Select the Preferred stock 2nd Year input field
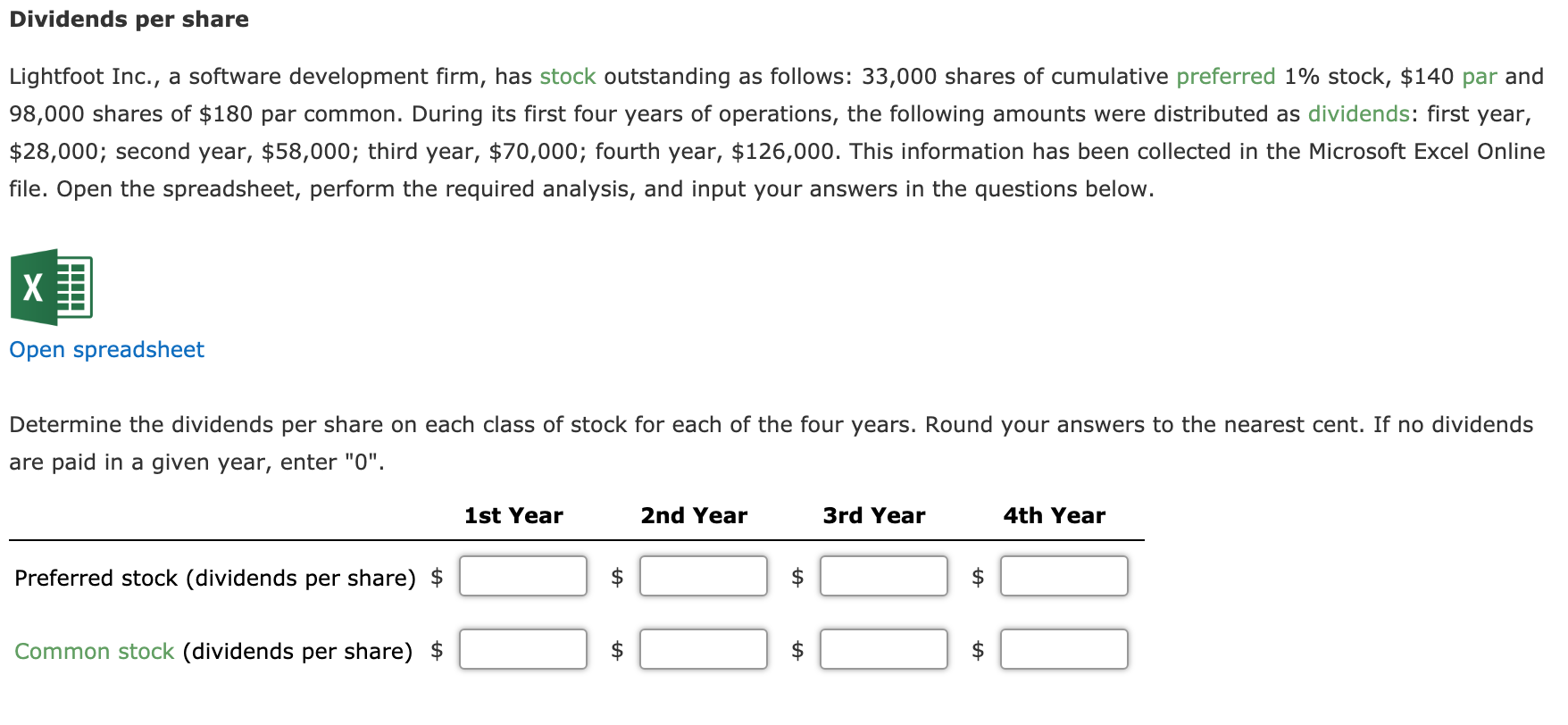The width and height of the screenshot is (1568, 725). coord(702,576)
